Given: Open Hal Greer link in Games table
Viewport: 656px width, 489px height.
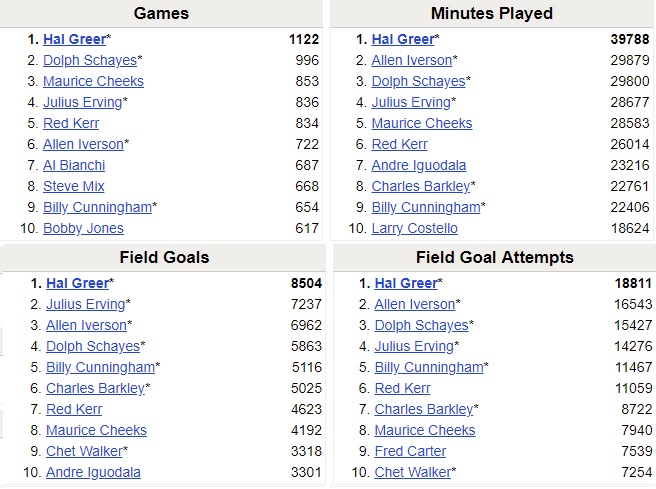Looking at the screenshot, I should (74, 39).
